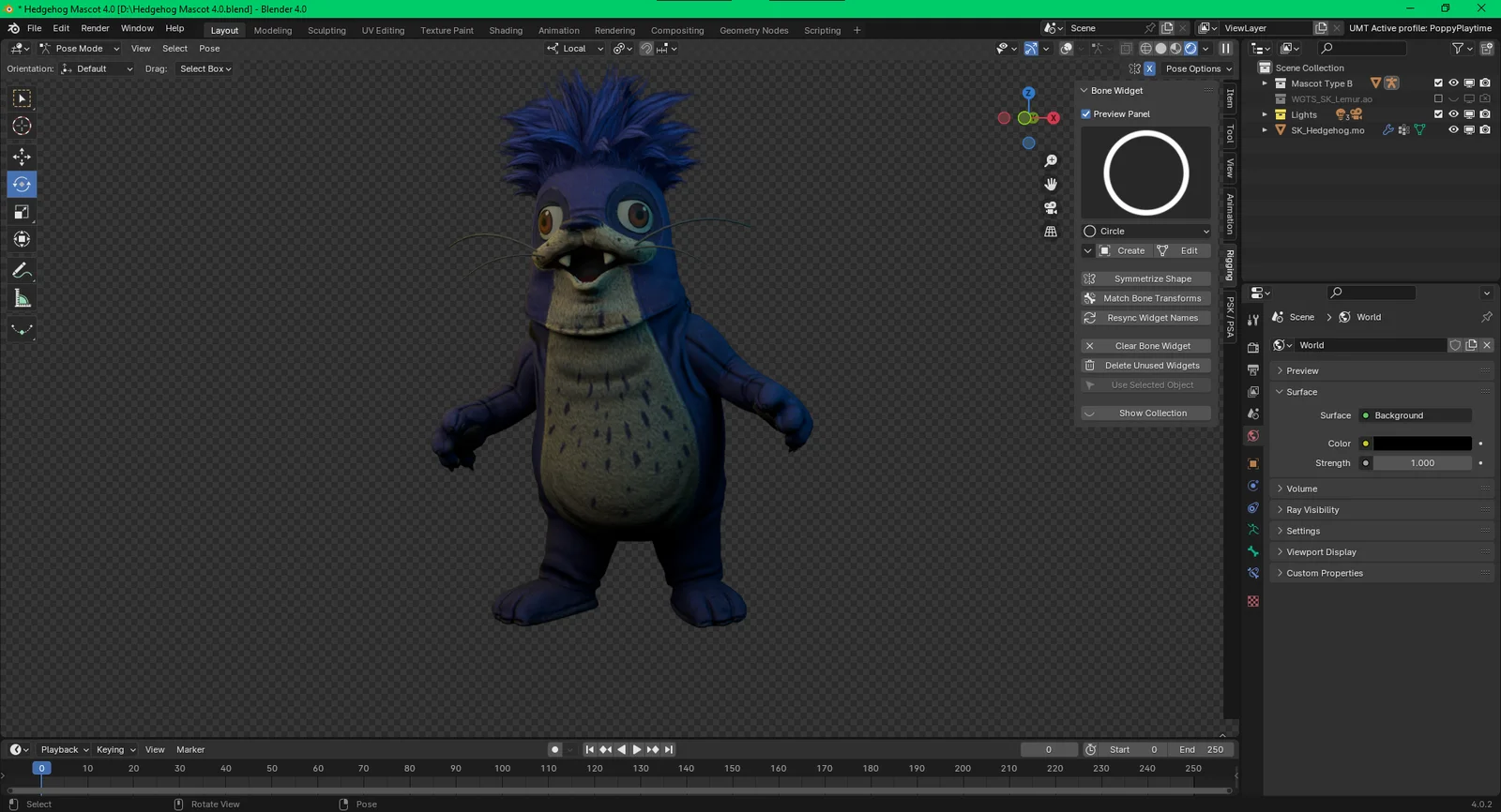Open the Output properties tab

pyautogui.click(x=1253, y=370)
